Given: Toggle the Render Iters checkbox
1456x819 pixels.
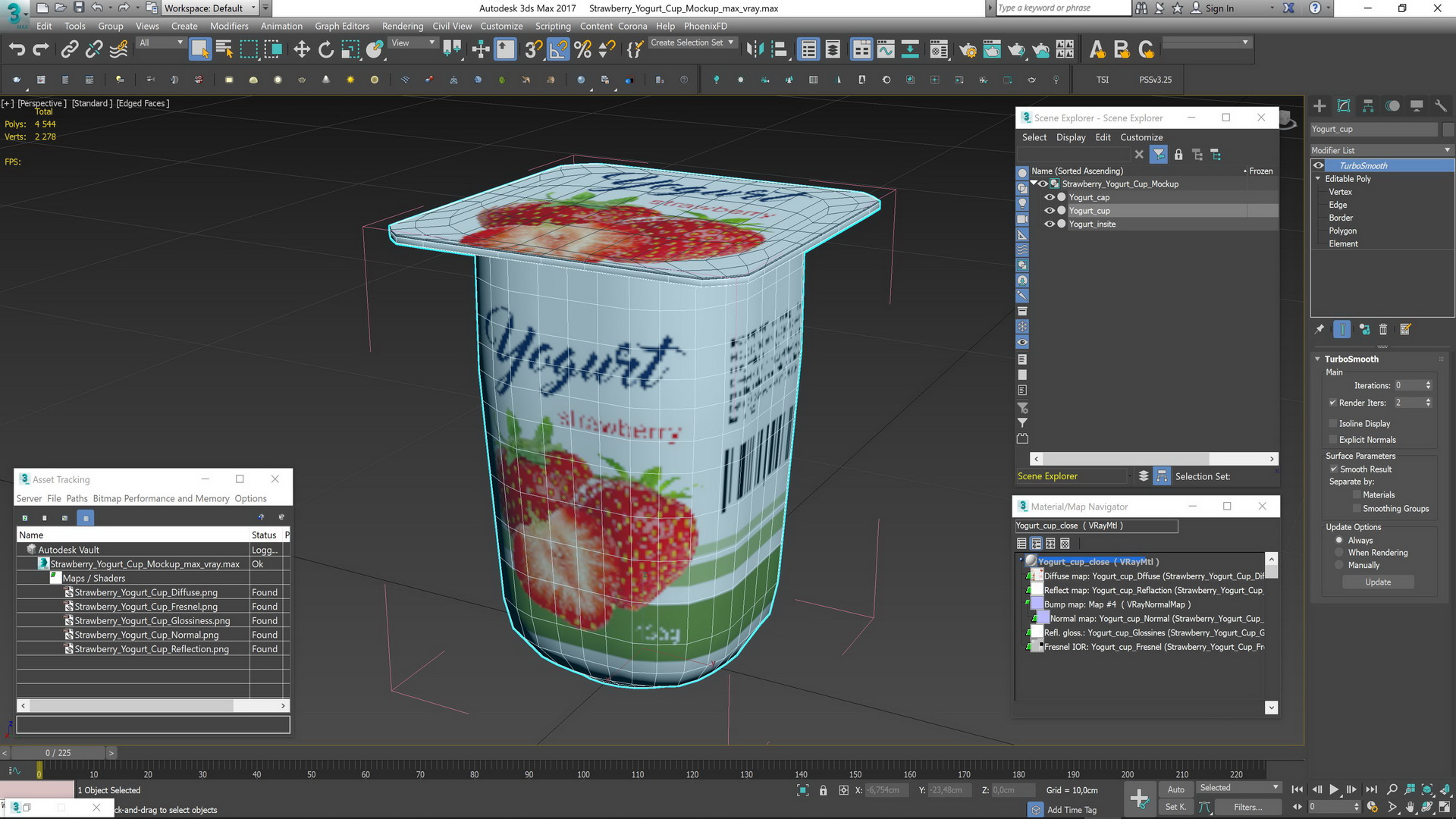Looking at the screenshot, I should [1332, 403].
